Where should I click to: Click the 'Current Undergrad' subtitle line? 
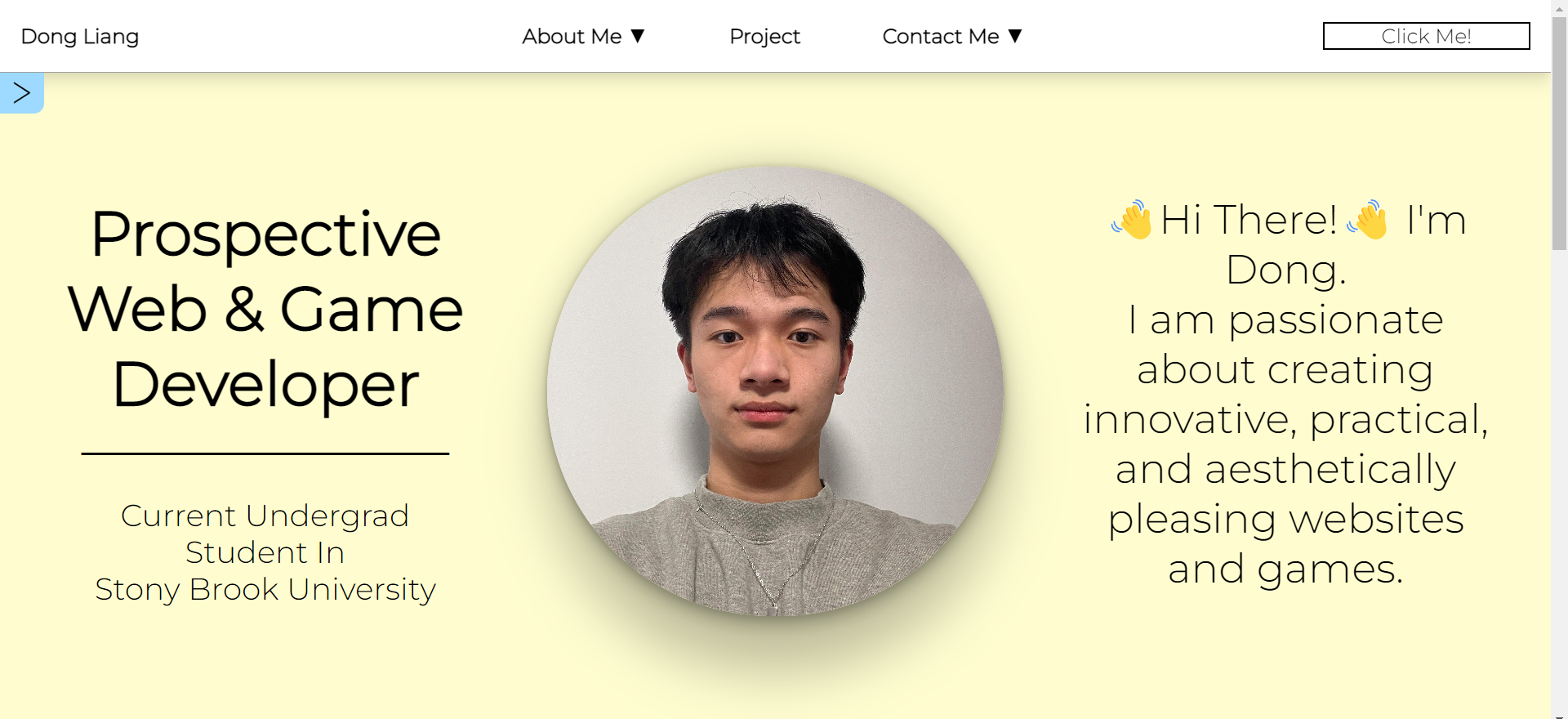click(265, 516)
